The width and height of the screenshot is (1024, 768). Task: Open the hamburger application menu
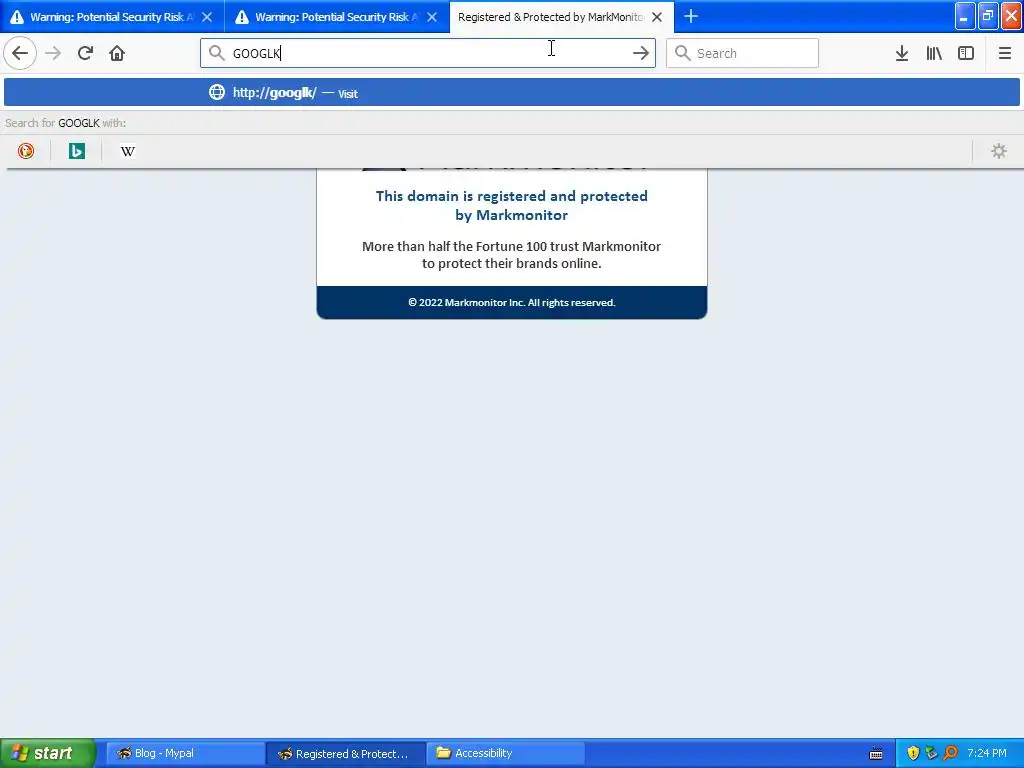[1004, 53]
